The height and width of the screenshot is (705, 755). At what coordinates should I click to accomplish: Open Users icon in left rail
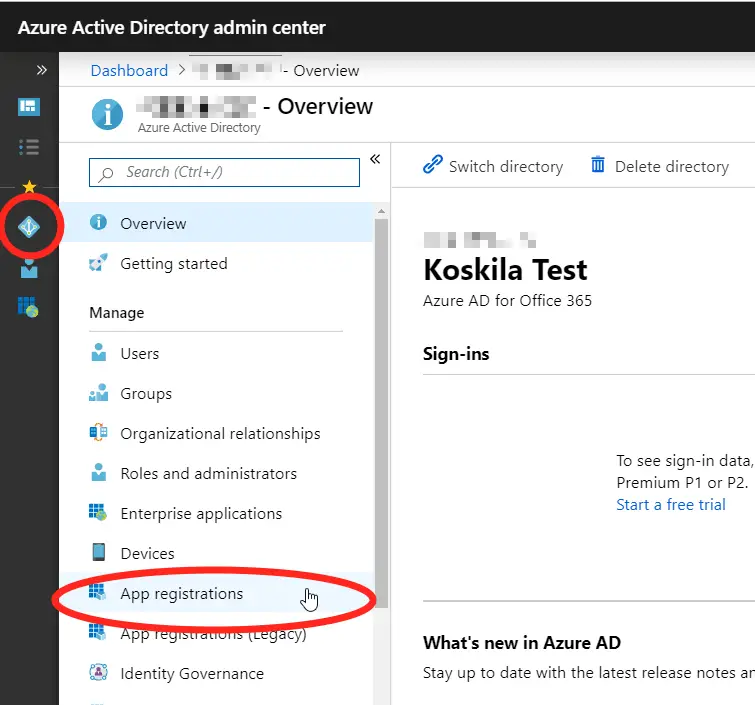pyautogui.click(x=29, y=269)
